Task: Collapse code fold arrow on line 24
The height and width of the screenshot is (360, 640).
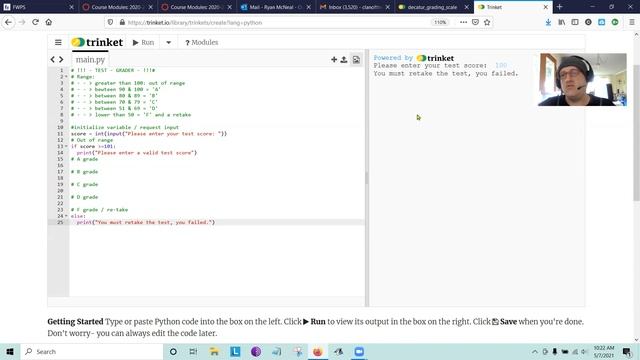Action: point(66,216)
